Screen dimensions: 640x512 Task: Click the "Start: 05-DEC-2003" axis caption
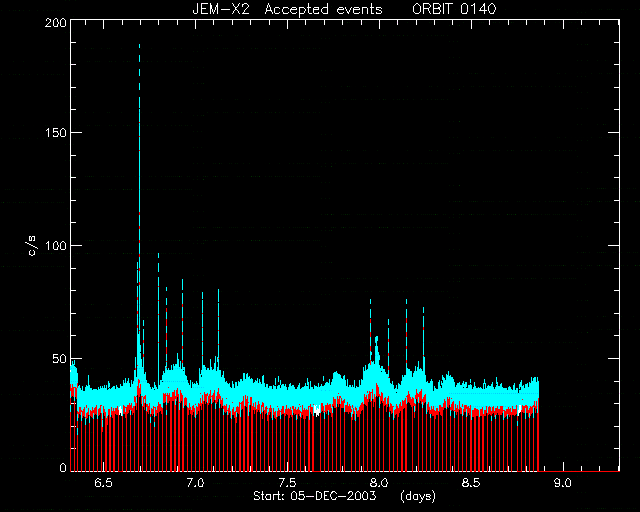pyautogui.click(x=315, y=496)
